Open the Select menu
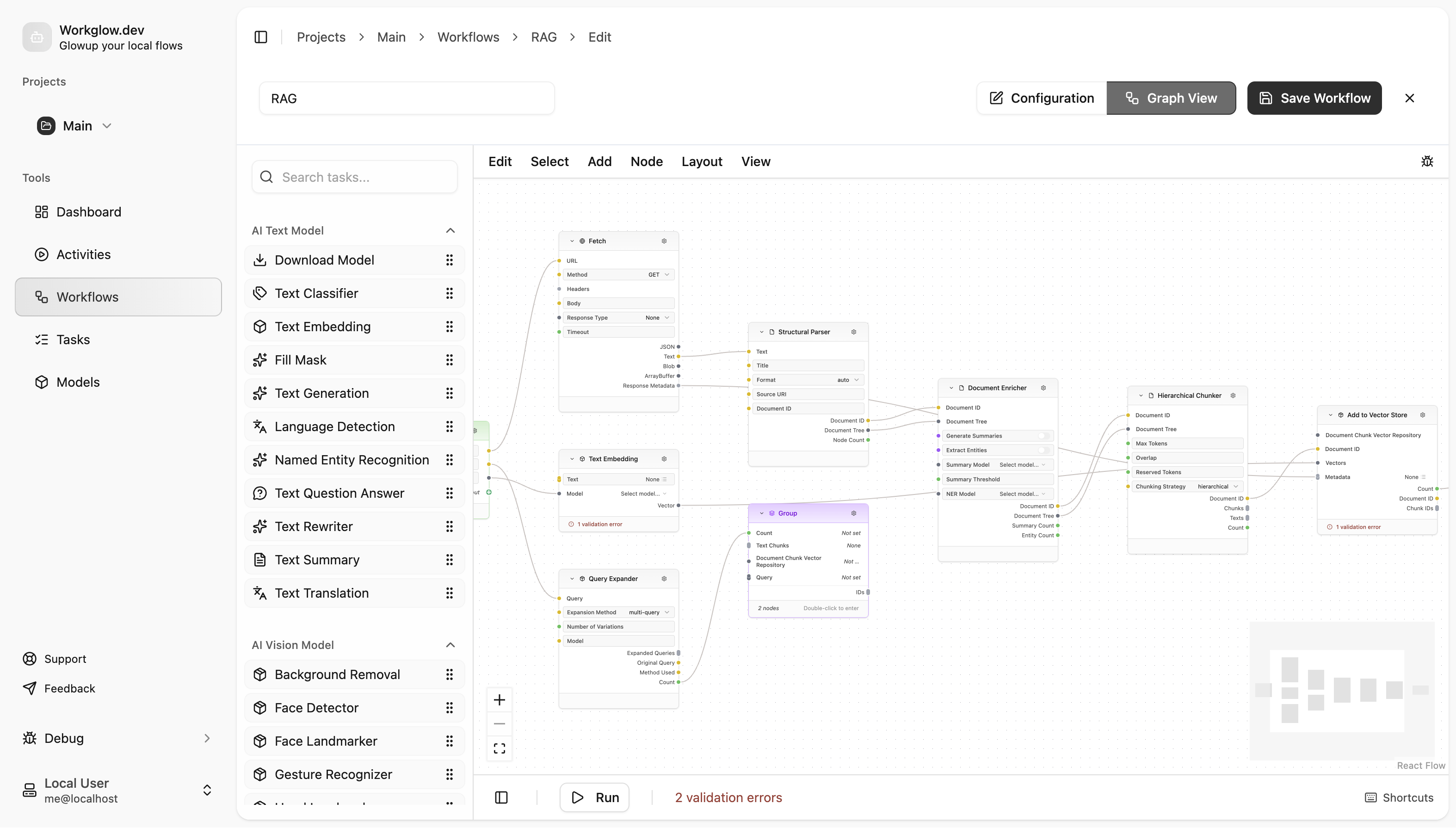 [x=549, y=161]
